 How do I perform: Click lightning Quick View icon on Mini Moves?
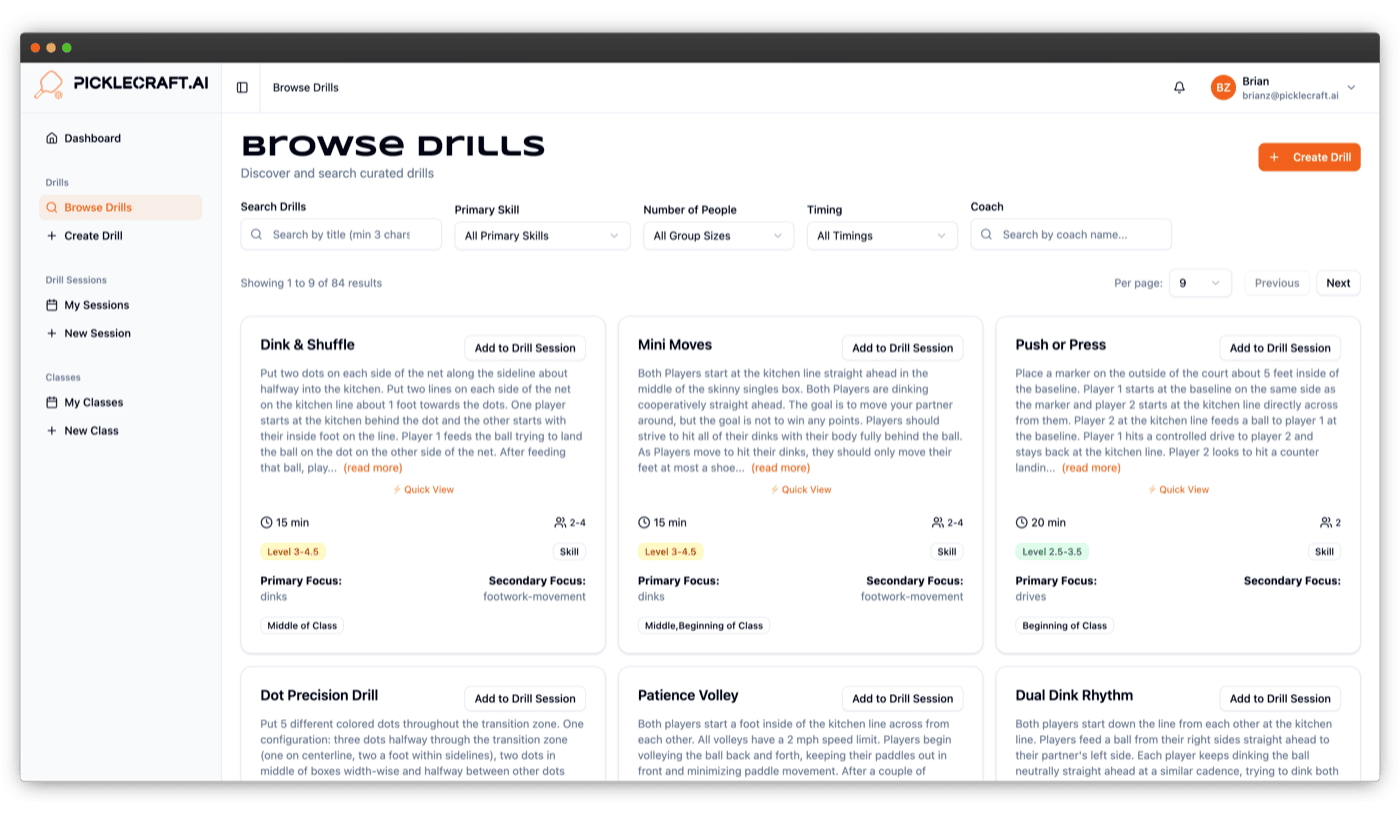(775, 490)
